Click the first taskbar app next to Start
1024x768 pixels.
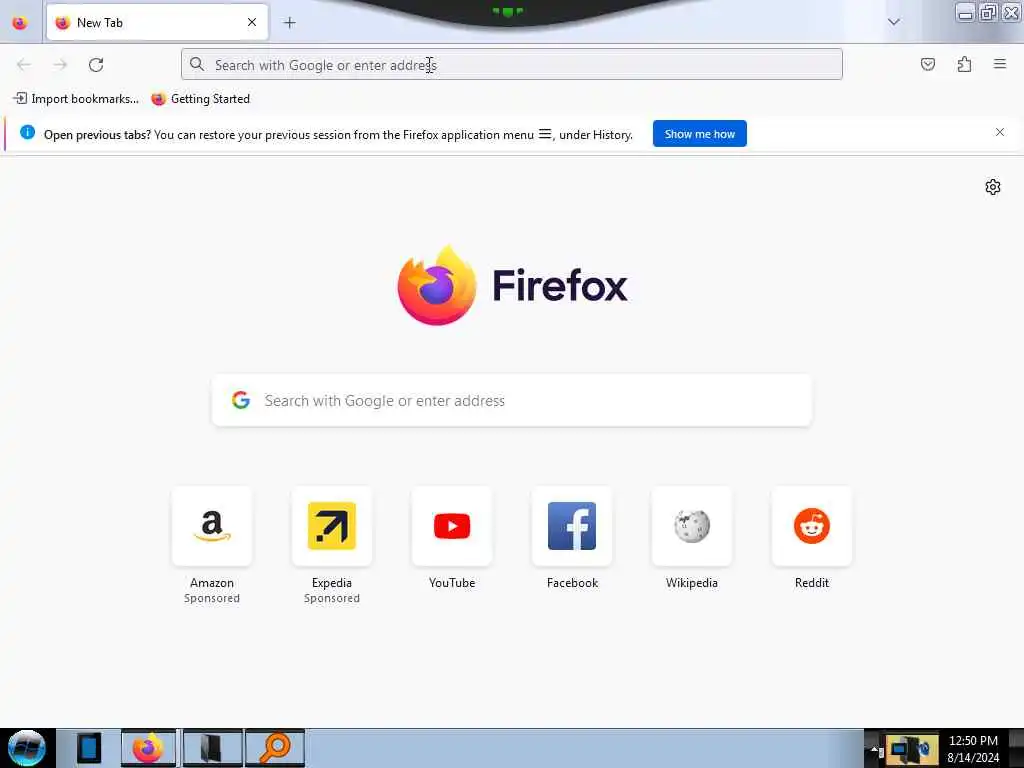coord(88,748)
